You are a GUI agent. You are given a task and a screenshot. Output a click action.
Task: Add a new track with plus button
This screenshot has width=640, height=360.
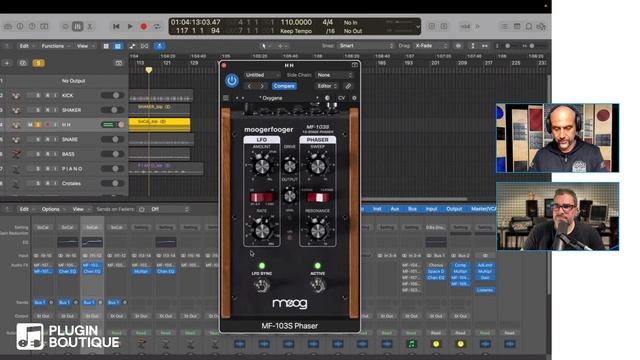(x=7, y=63)
